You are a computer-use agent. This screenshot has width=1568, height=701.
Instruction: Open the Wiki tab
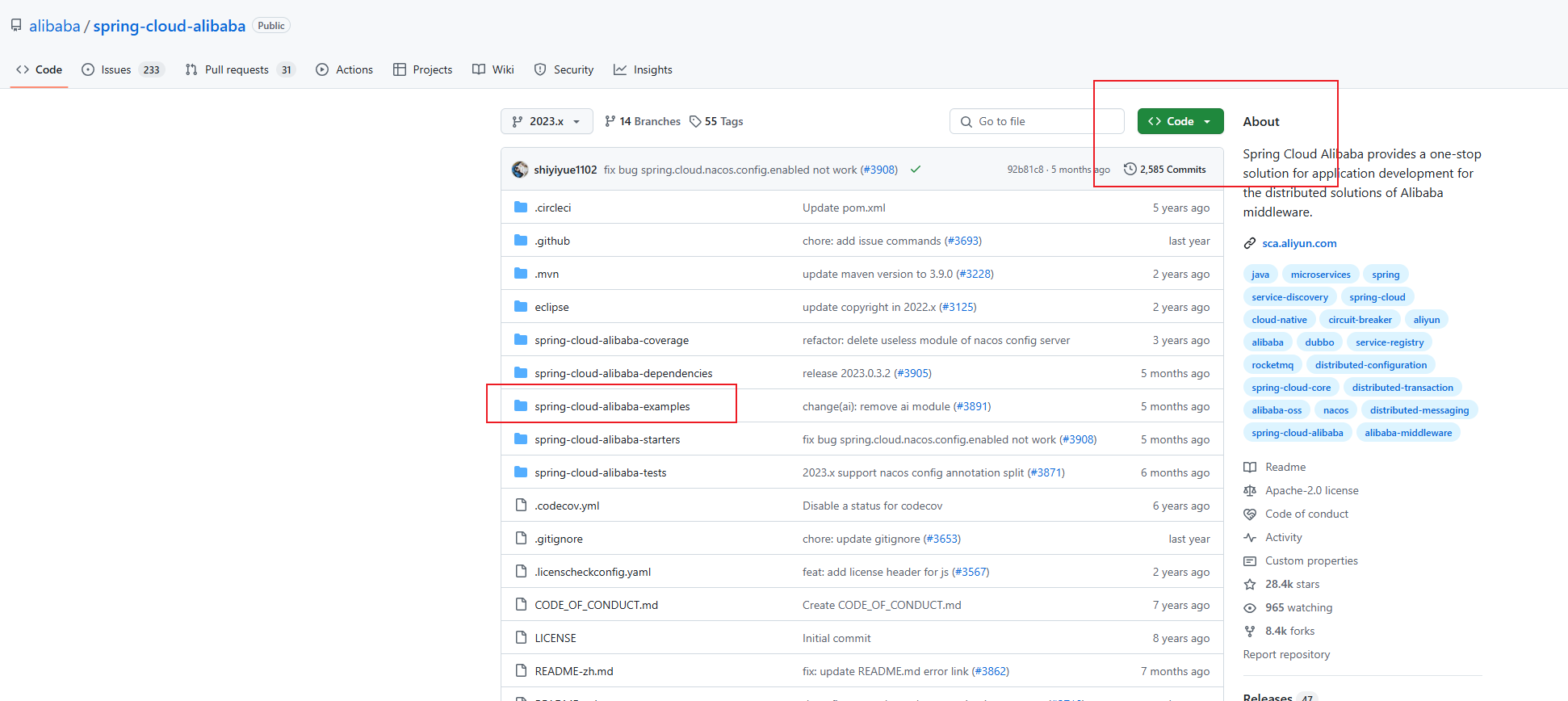(493, 69)
